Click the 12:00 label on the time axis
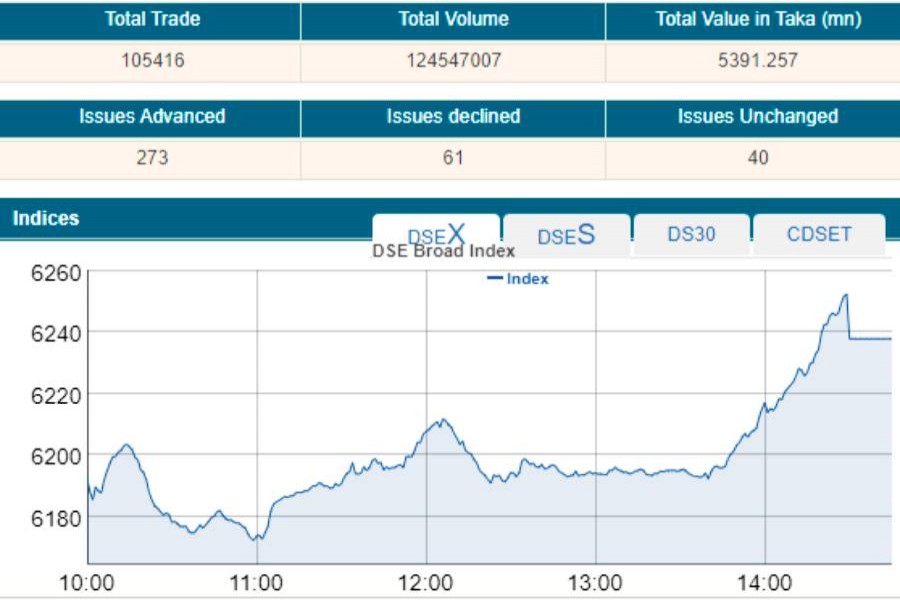The width and height of the screenshot is (900, 600). [426, 583]
